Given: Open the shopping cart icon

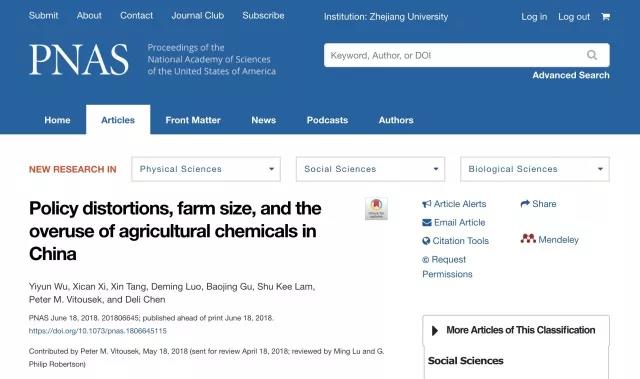Looking at the screenshot, I should tap(605, 17).
